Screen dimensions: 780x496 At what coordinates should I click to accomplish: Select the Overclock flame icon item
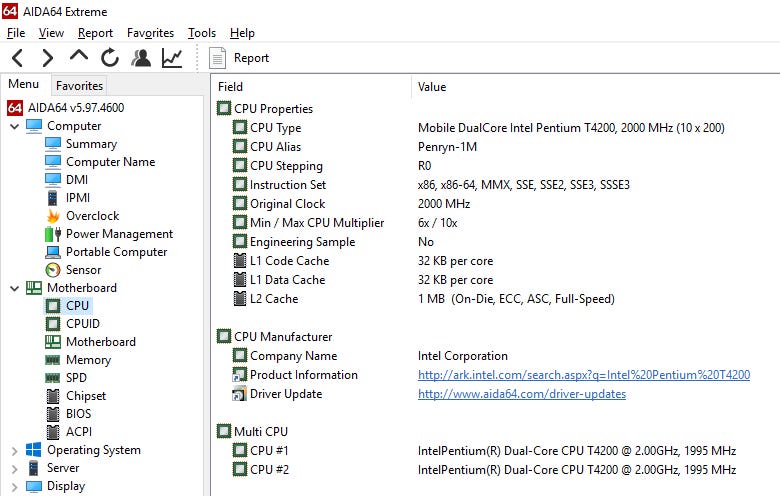coord(92,216)
